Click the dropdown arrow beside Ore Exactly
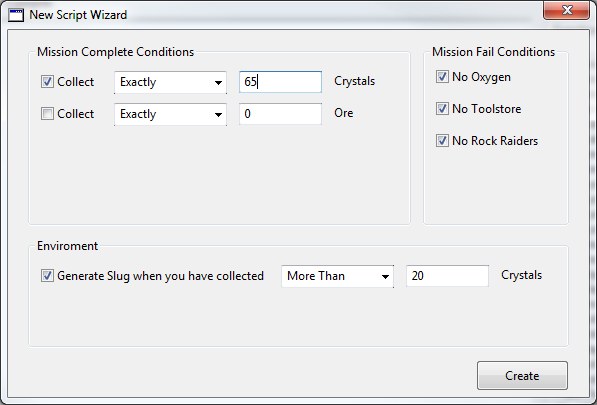This screenshot has height=405, width=597. click(218, 115)
